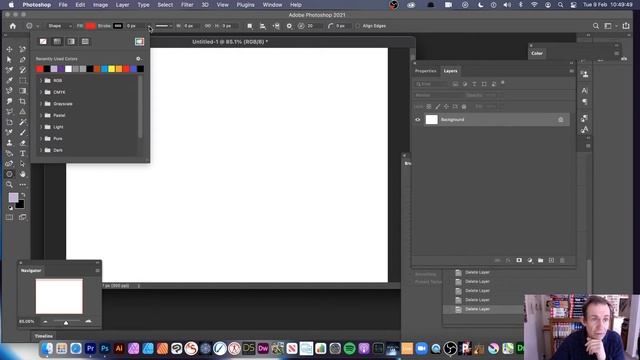Click the Delete layer trash icon
The image size is (640, 360).
pos(562,260)
